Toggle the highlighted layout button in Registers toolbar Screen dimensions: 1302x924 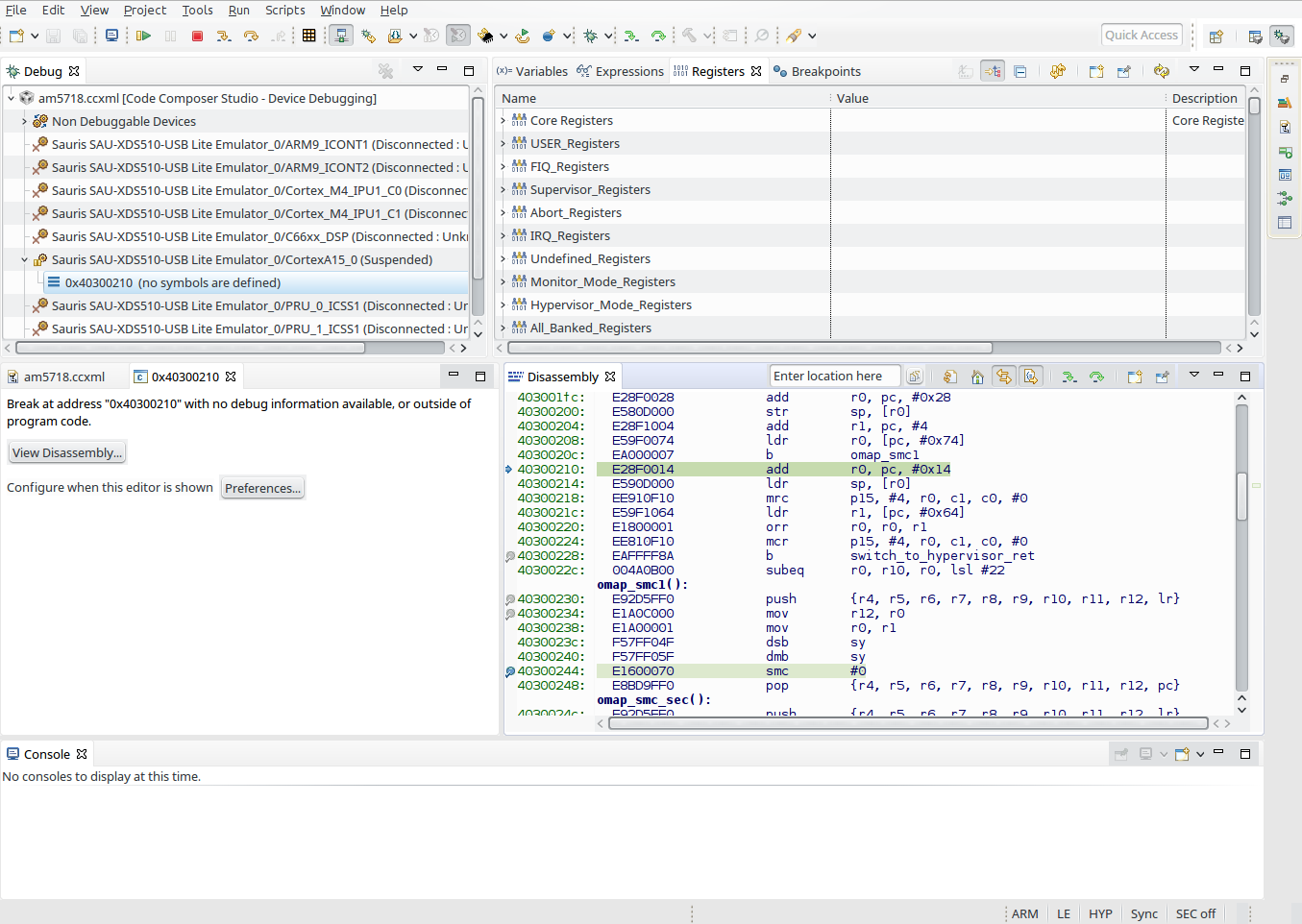993,71
